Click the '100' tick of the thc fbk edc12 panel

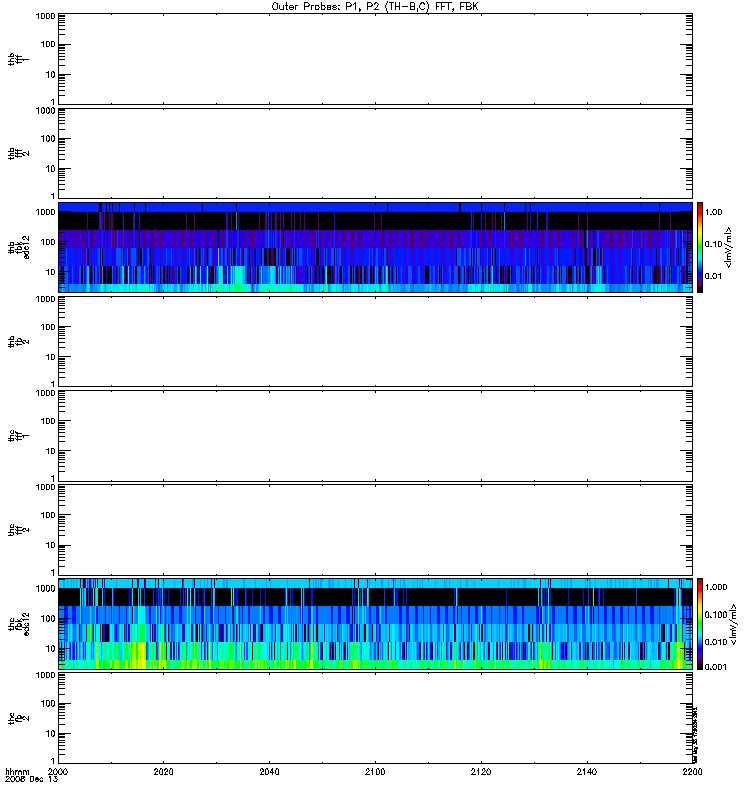(48, 618)
